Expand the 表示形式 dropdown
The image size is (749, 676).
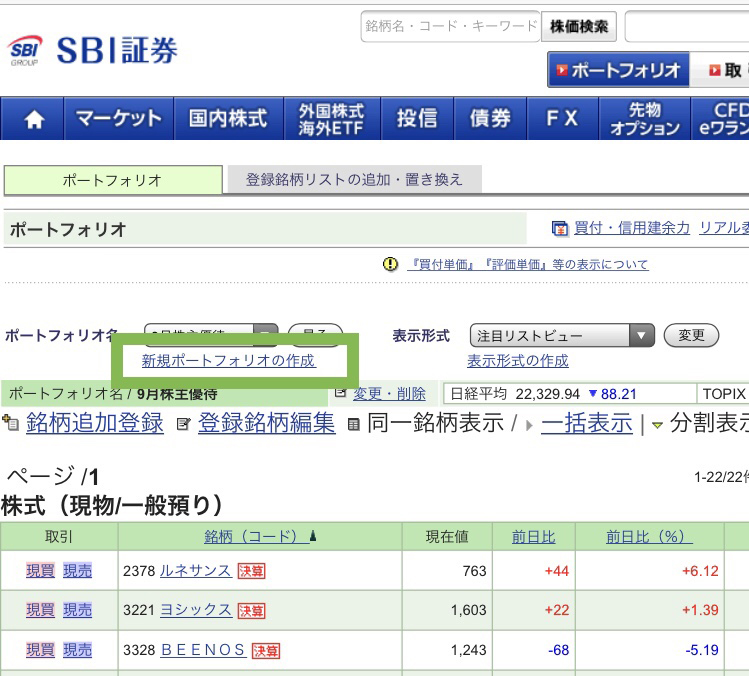point(562,335)
